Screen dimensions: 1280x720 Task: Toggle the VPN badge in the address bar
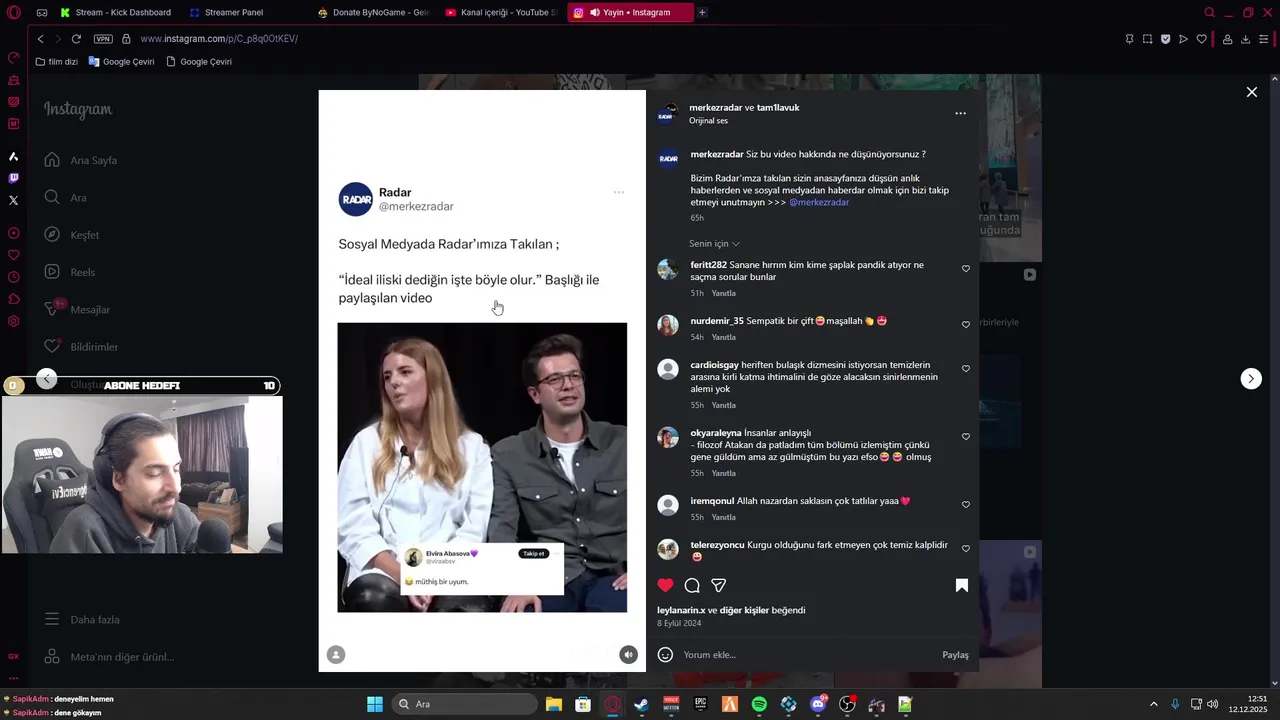pyautogui.click(x=103, y=39)
